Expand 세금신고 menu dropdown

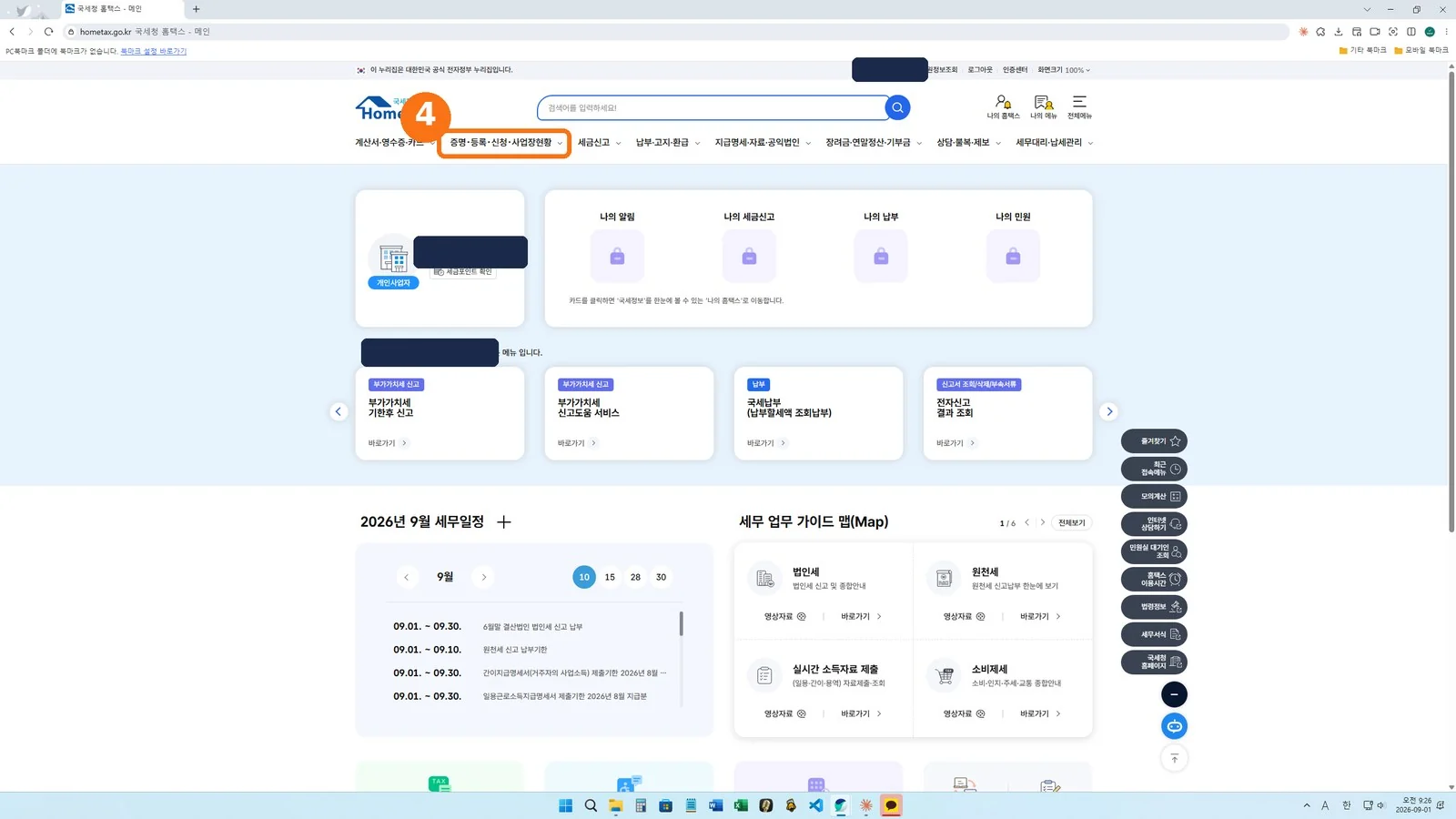click(600, 143)
